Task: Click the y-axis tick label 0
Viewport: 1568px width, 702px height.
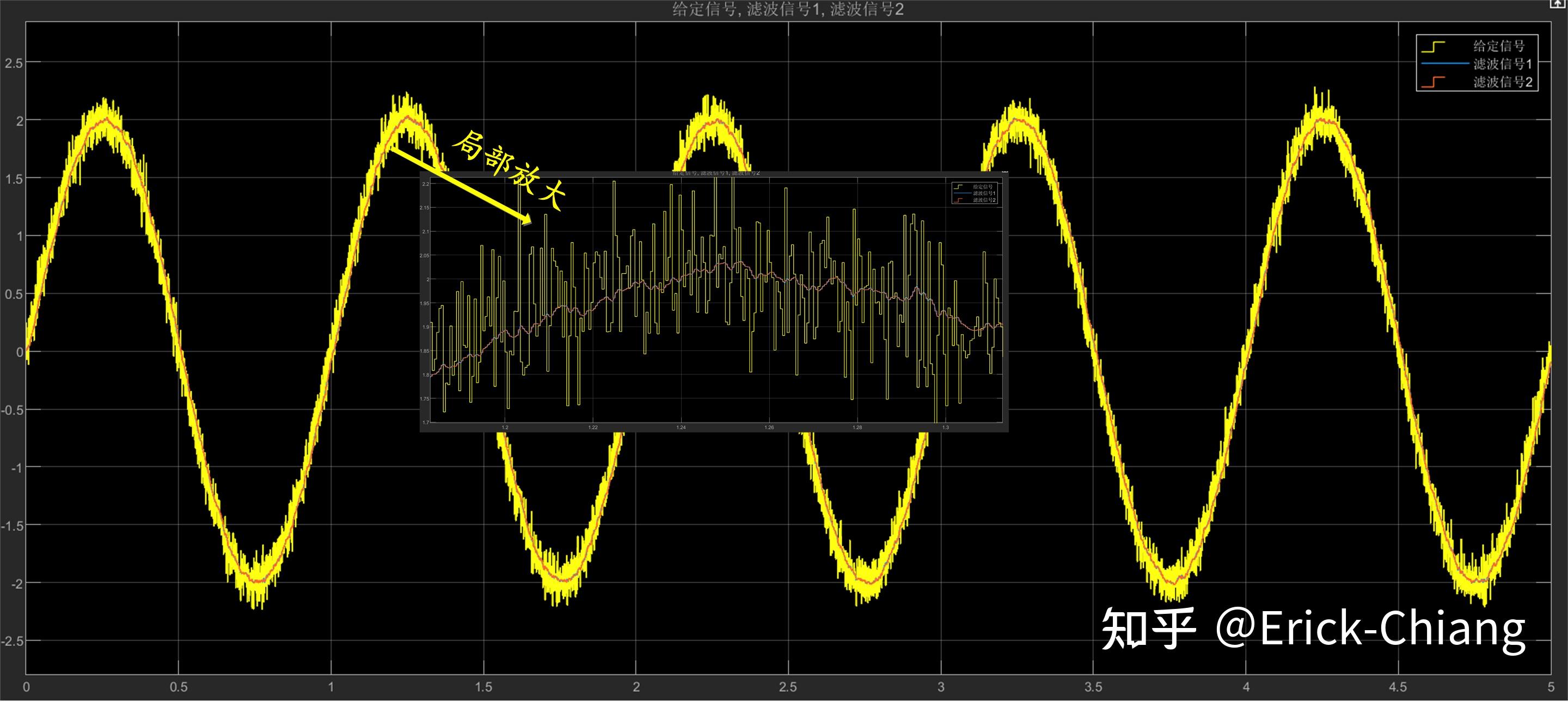Action: tap(20, 352)
